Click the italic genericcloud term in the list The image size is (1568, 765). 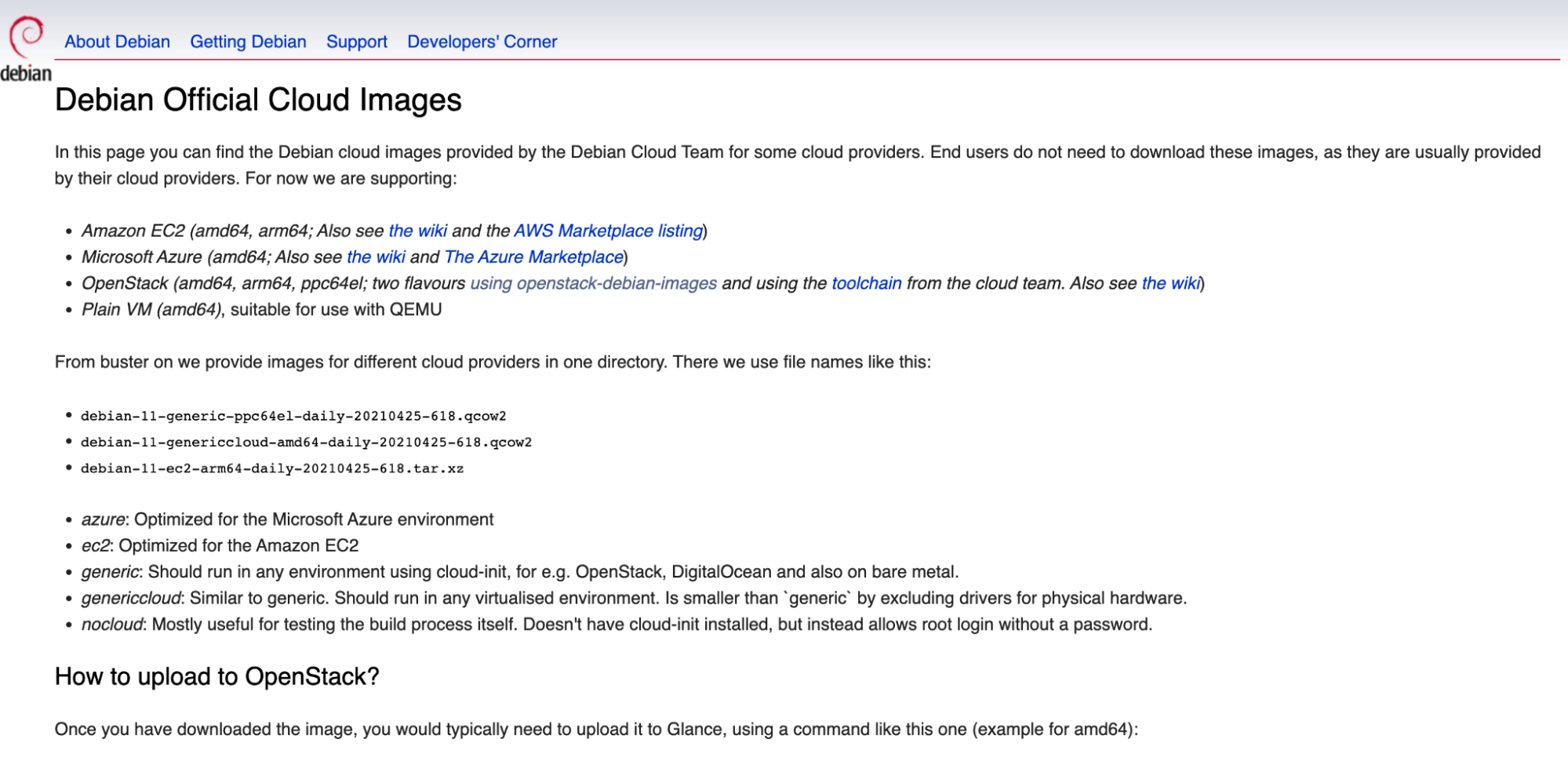(x=131, y=599)
